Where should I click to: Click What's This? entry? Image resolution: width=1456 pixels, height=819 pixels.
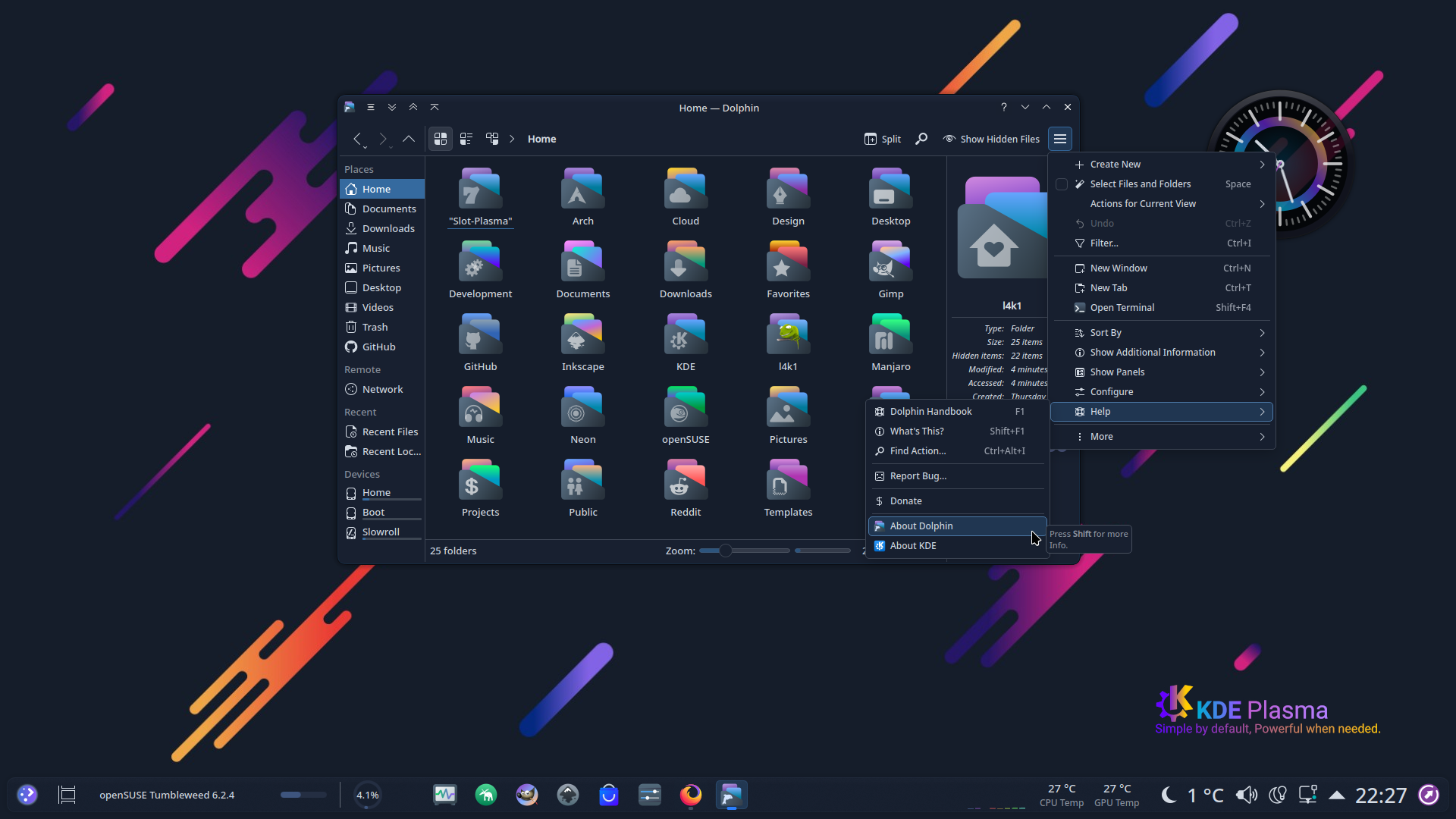(x=958, y=431)
